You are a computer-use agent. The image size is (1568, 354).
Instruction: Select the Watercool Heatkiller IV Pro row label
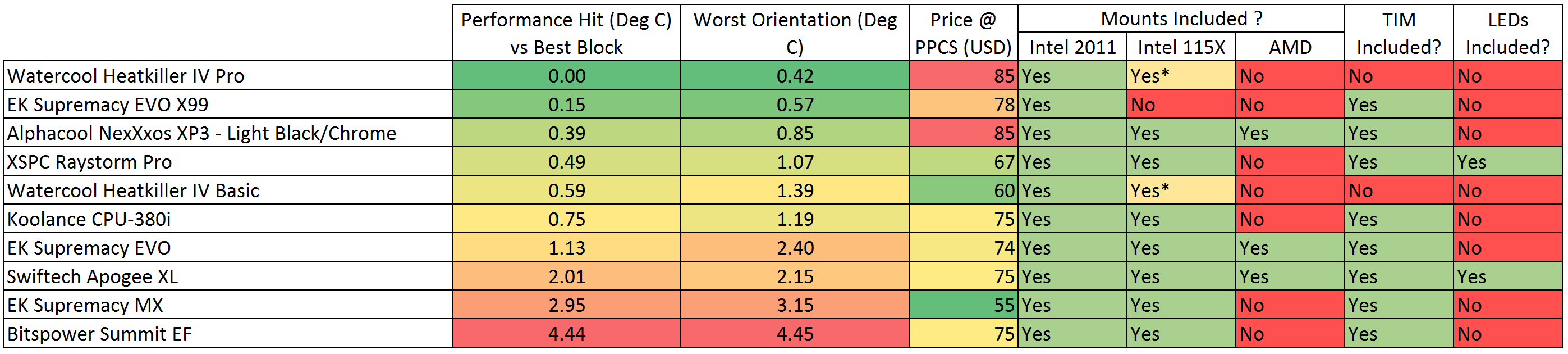point(228,75)
